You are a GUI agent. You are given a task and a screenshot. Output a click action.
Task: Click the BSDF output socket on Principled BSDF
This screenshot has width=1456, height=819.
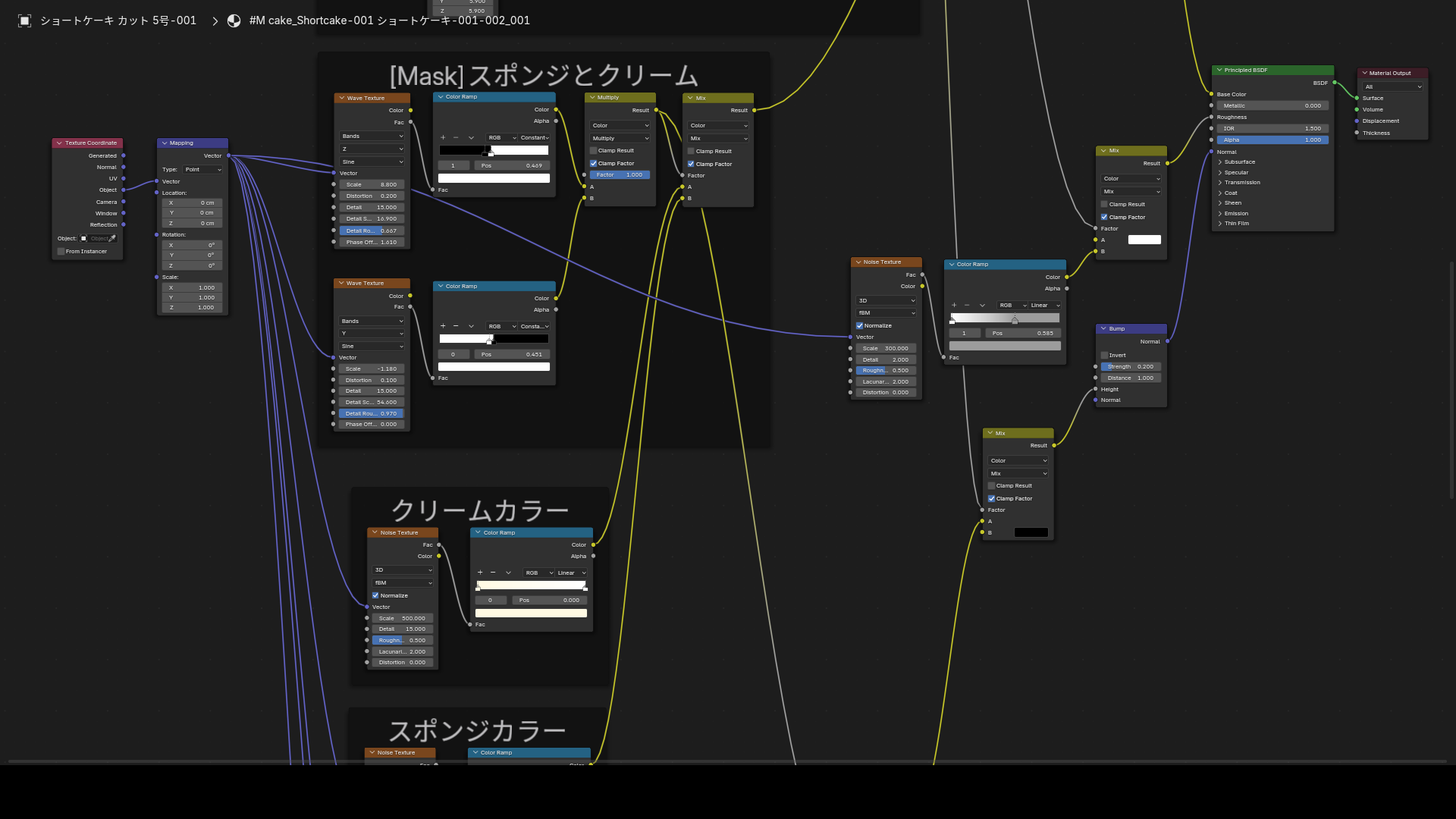point(1335,83)
